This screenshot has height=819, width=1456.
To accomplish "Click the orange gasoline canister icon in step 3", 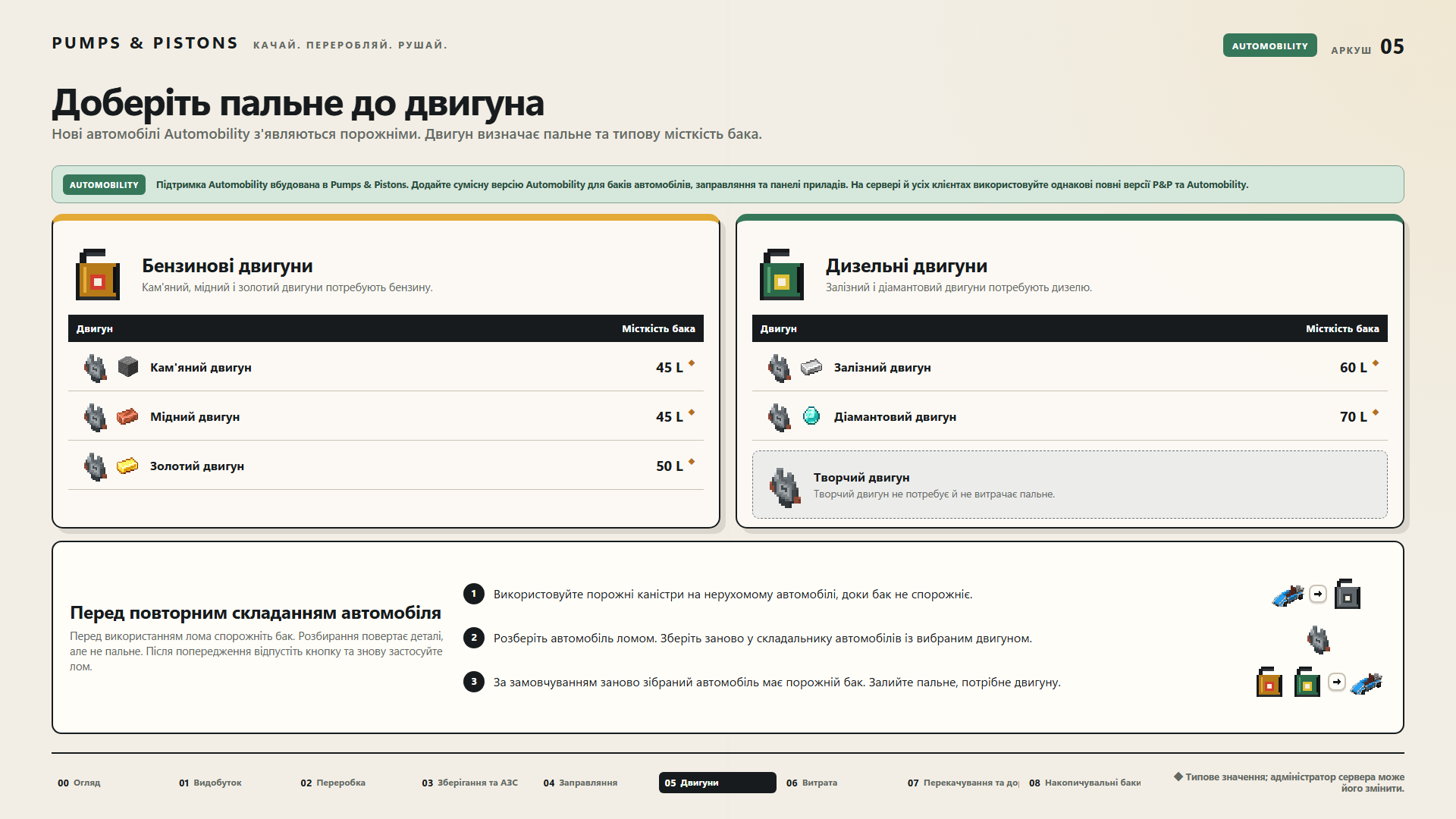I will pos(1269,682).
